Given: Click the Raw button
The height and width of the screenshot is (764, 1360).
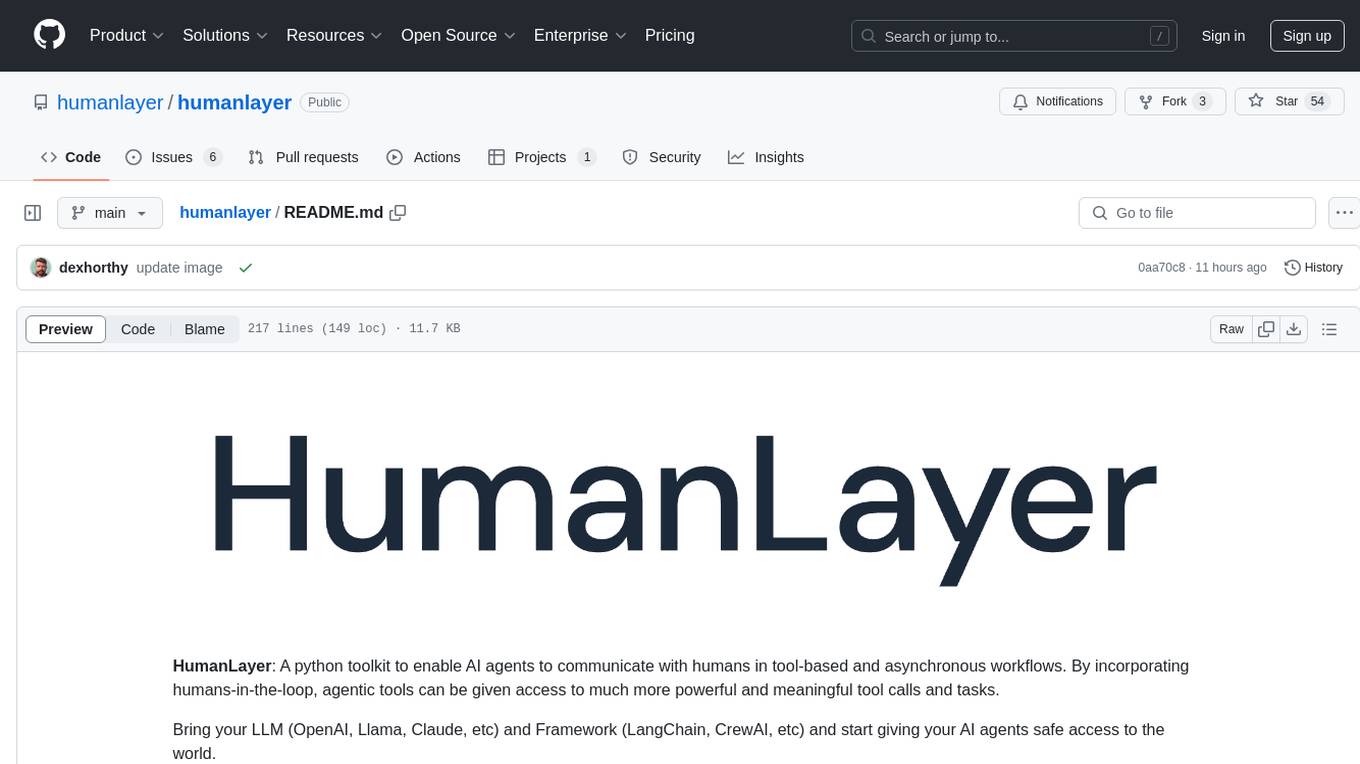Looking at the screenshot, I should 1231,329.
